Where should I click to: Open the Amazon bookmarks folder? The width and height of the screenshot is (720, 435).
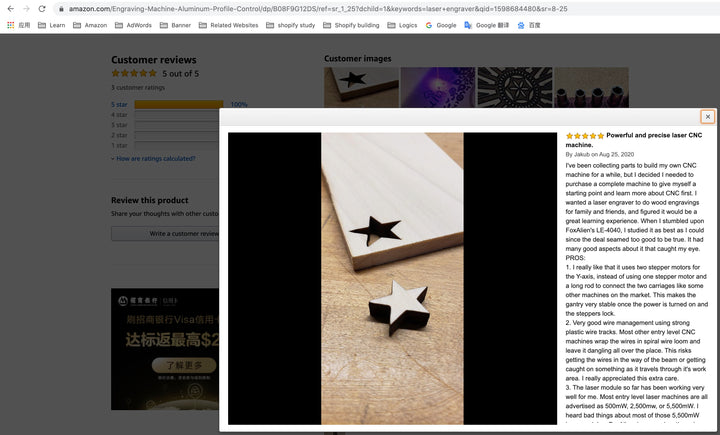[x=89, y=25]
